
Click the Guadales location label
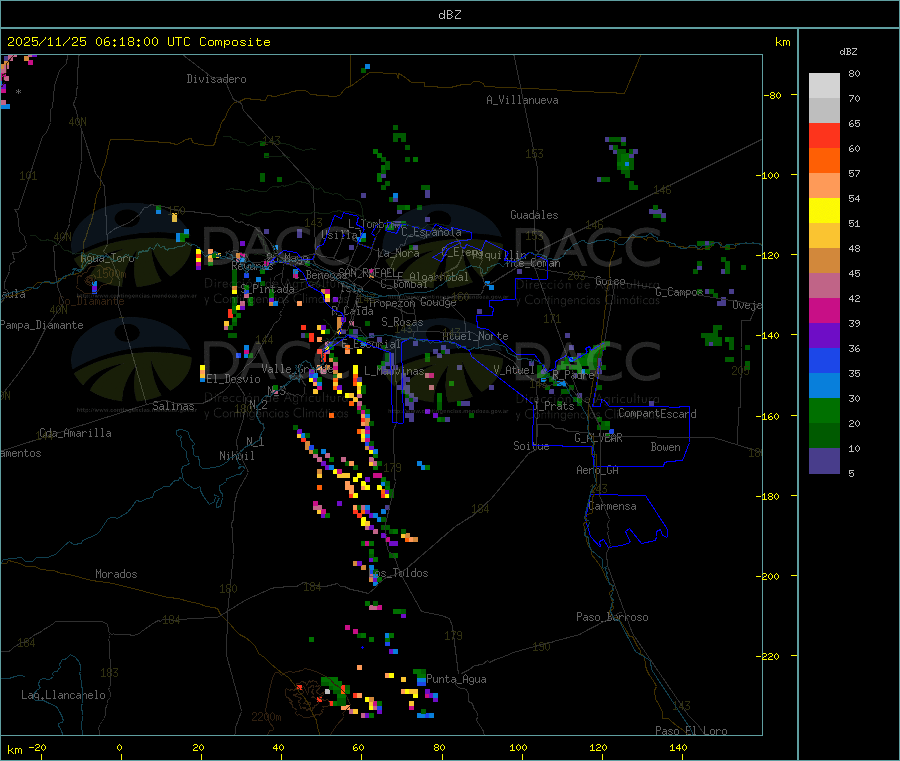(534, 215)
